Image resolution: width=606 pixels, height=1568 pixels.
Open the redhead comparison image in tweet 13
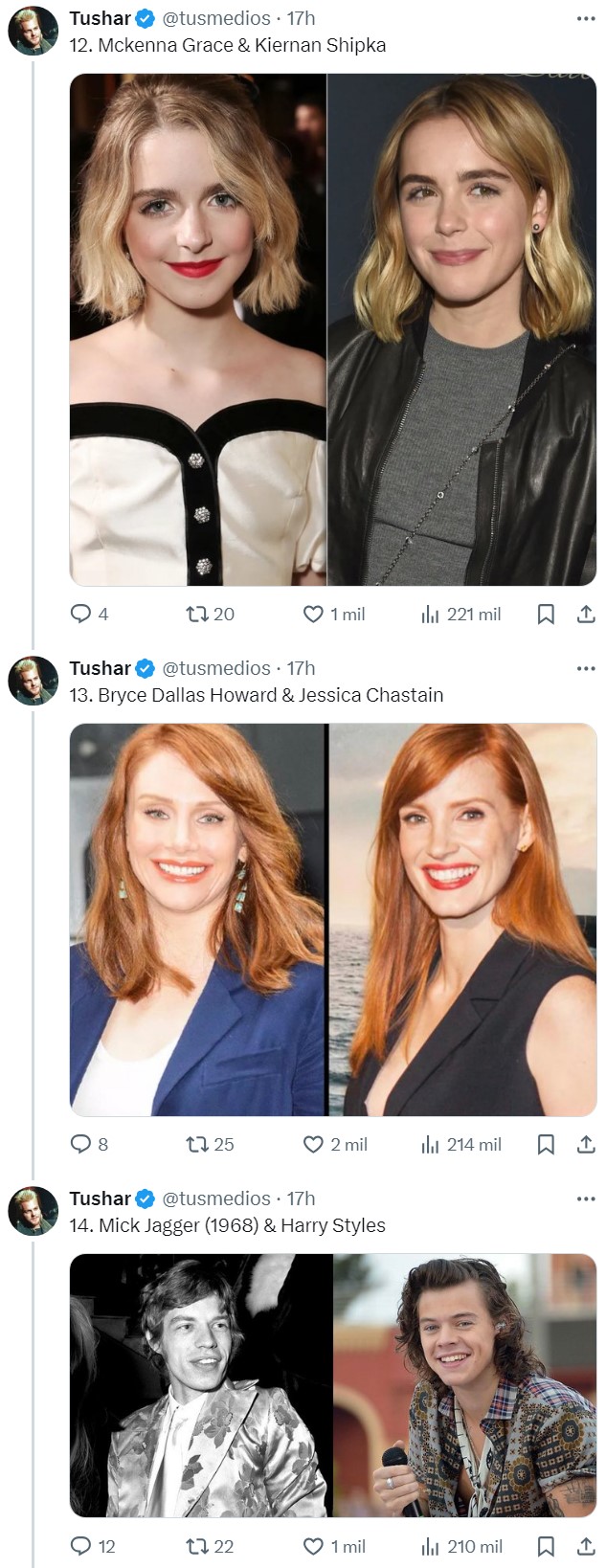[333, 919]
